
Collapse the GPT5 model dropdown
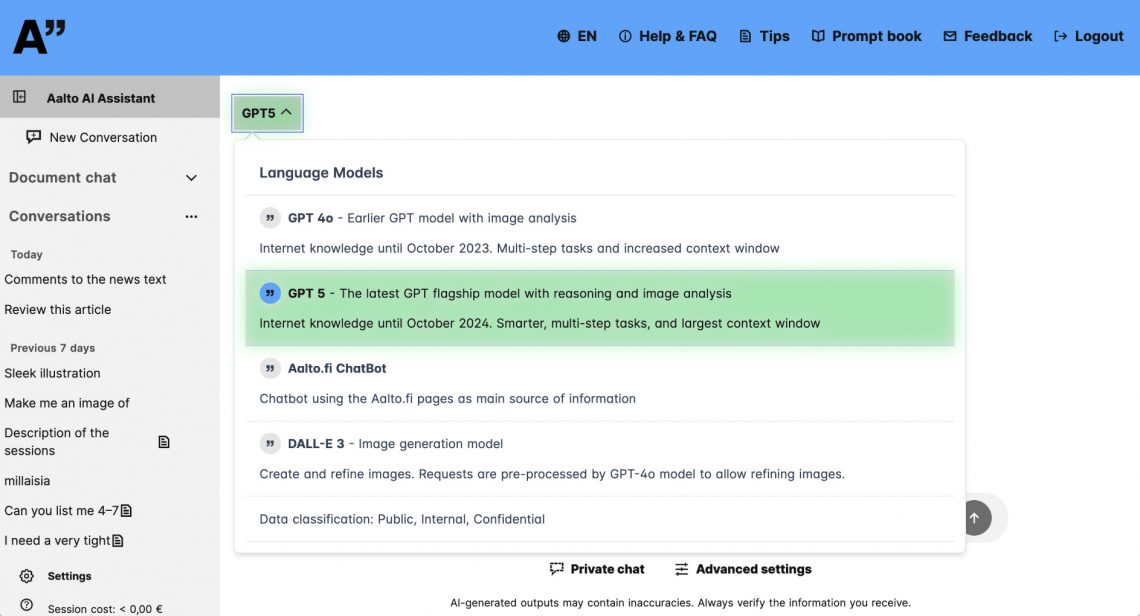click(x=267, y=113)
